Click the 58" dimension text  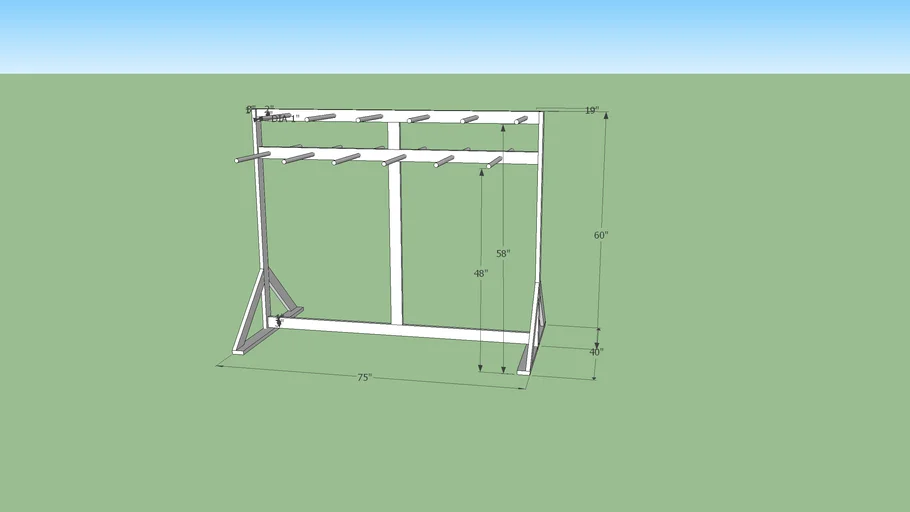[x=503, y=254]
